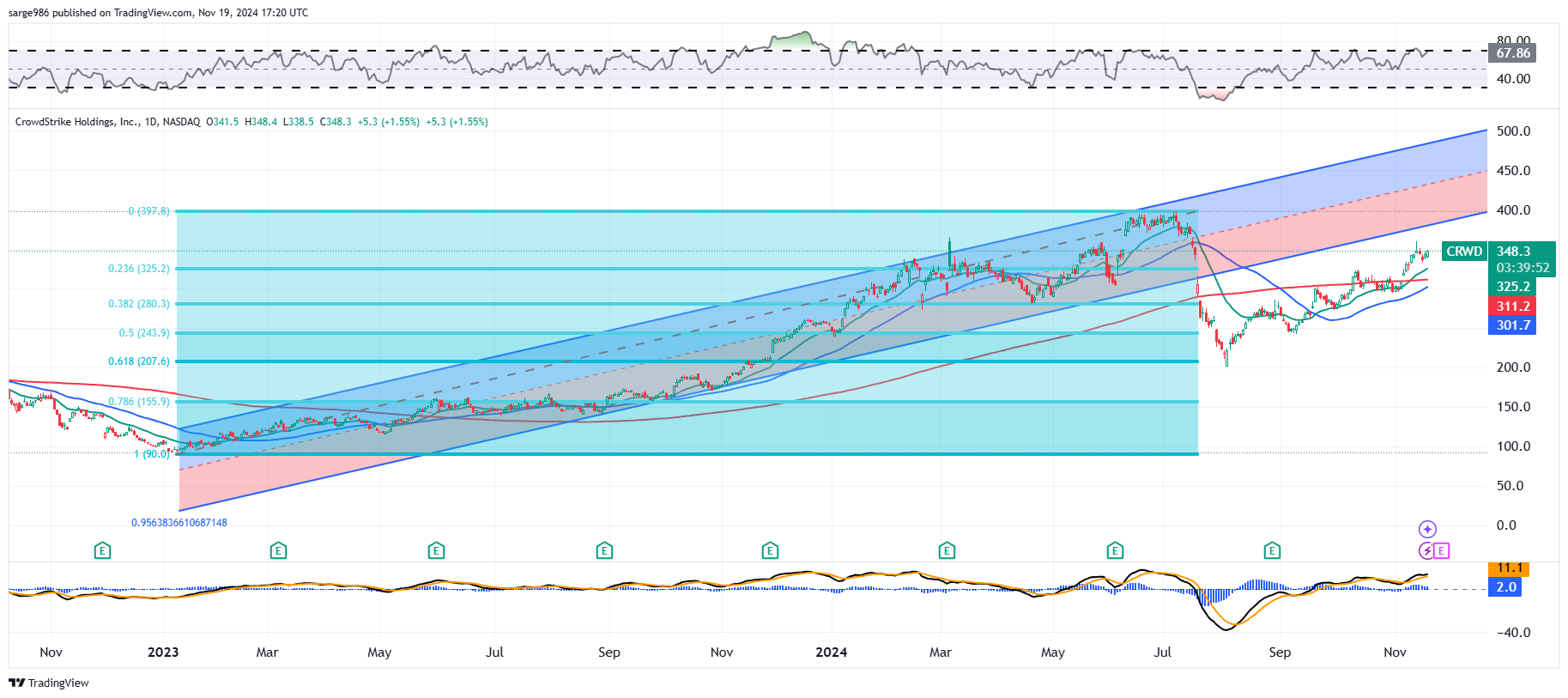The image size is (1568, 698).
Task: Click the Fibonacci 0.618 (207.6) level label
Action: pyautogui.click(x=139, y=361)
